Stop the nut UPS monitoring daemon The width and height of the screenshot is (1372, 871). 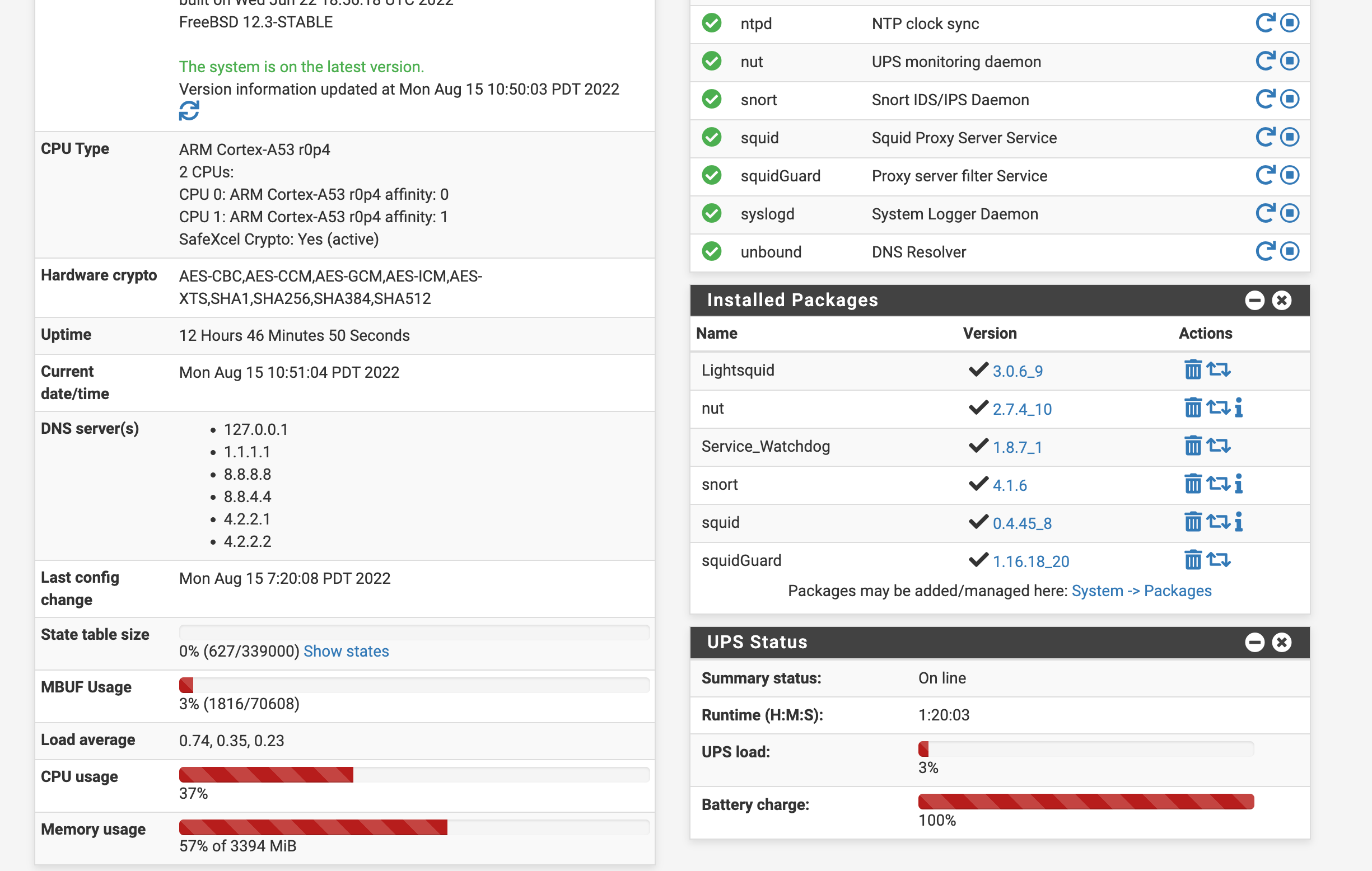1290,62
